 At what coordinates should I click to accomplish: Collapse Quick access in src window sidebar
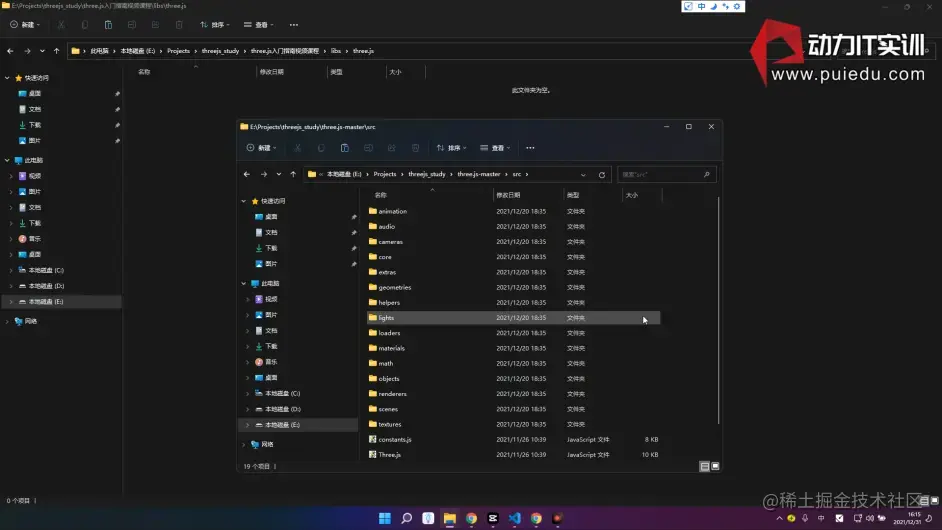coord(243,201)
